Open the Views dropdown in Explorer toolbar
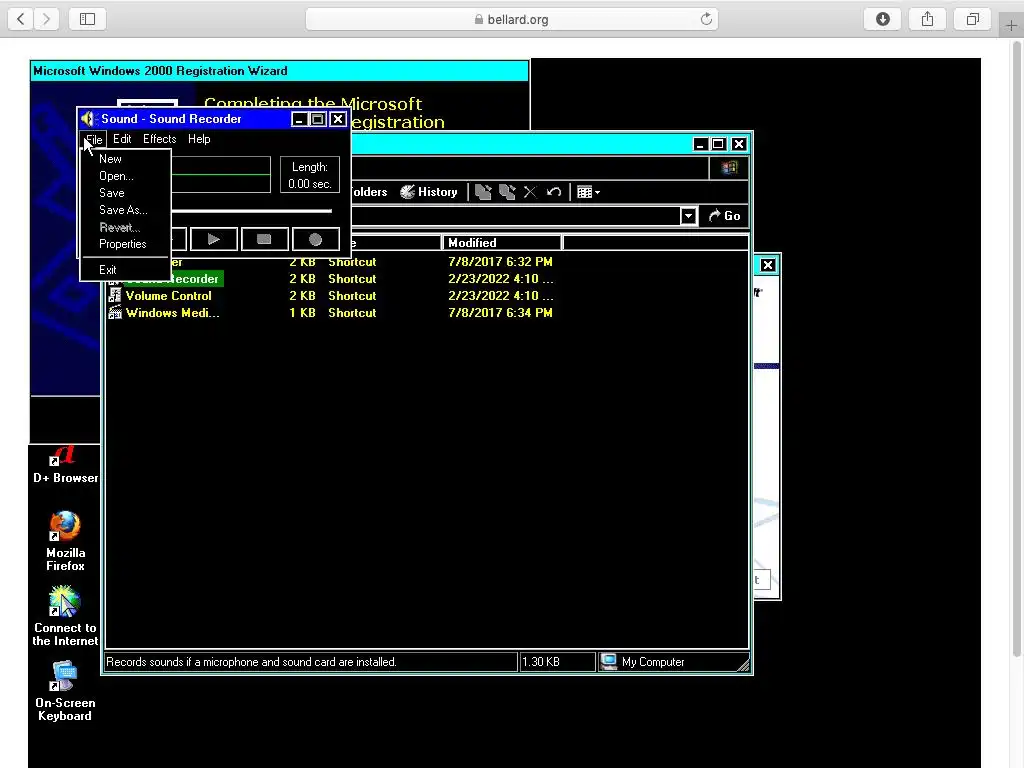The height and width of the screenshot is (768, 1024). [588, 192]
